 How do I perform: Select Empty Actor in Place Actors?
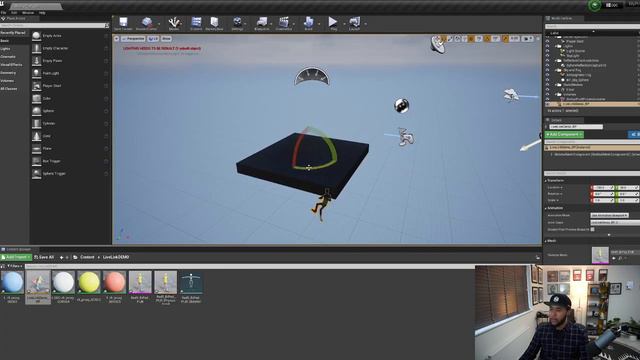pyautogui.click(x=70, y=36)
